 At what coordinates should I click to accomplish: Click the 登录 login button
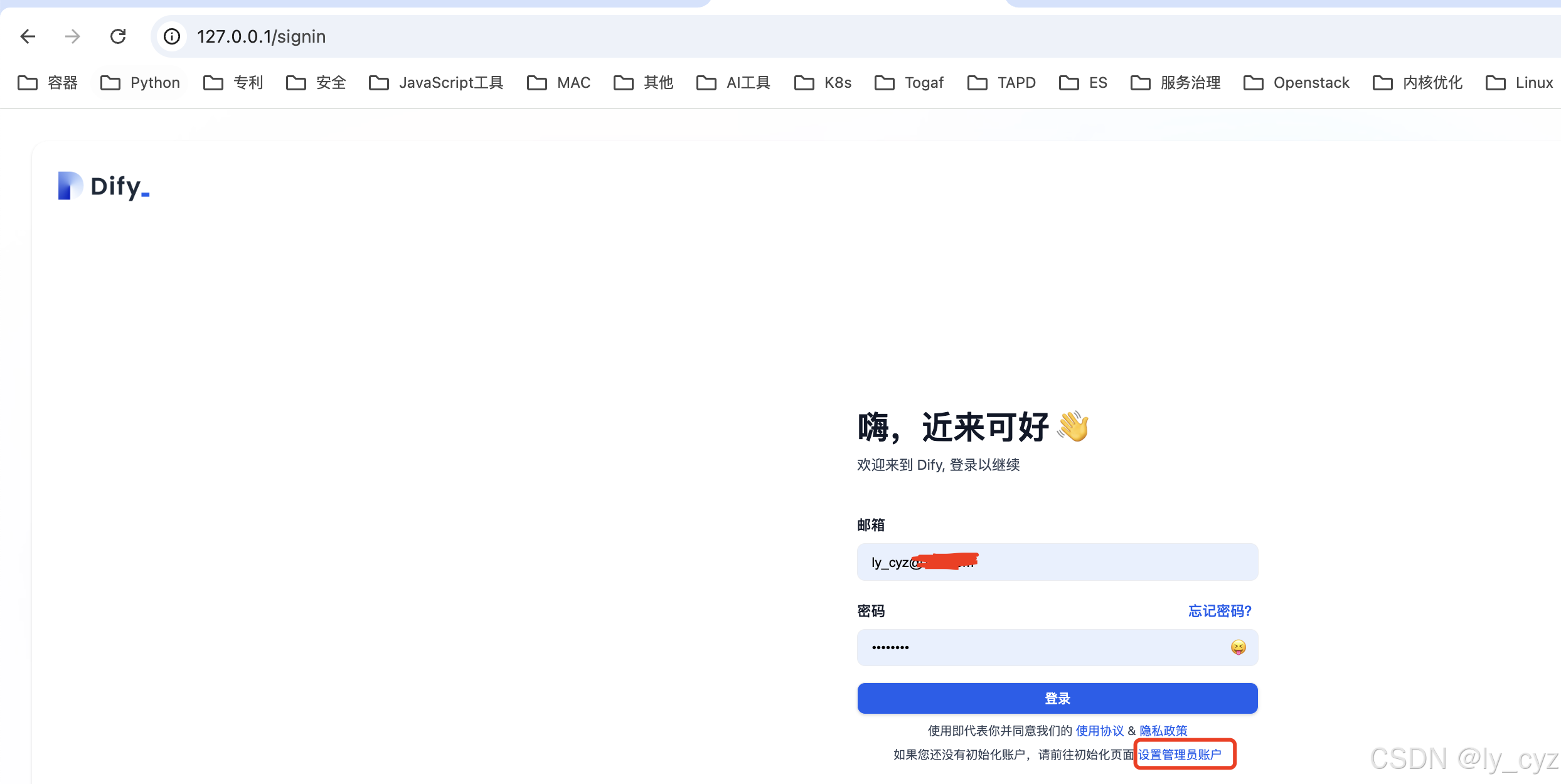(x=1057, y=698)
